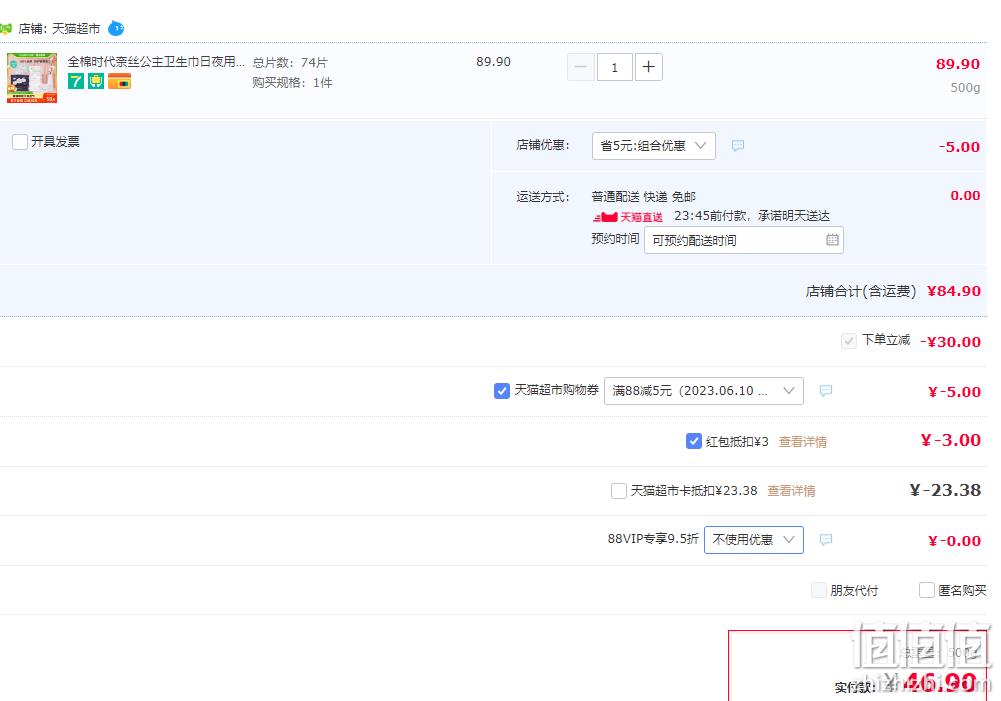The image size is (1001, 701).
Task: Click the 500g weight label
Action: pos(965,87)
